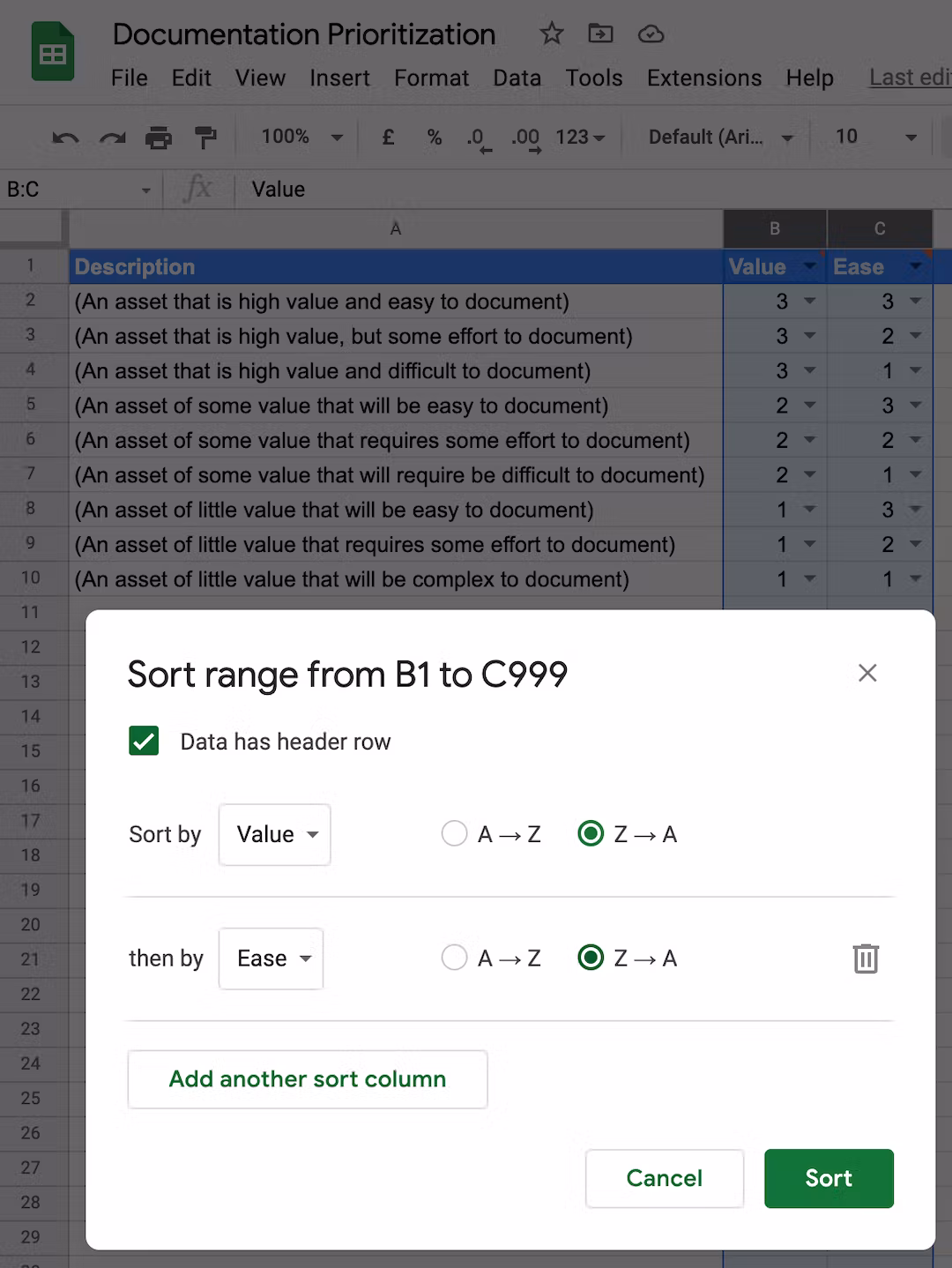Select column A header
Screen dimensions: 952x1268
[x=396, y=228]
